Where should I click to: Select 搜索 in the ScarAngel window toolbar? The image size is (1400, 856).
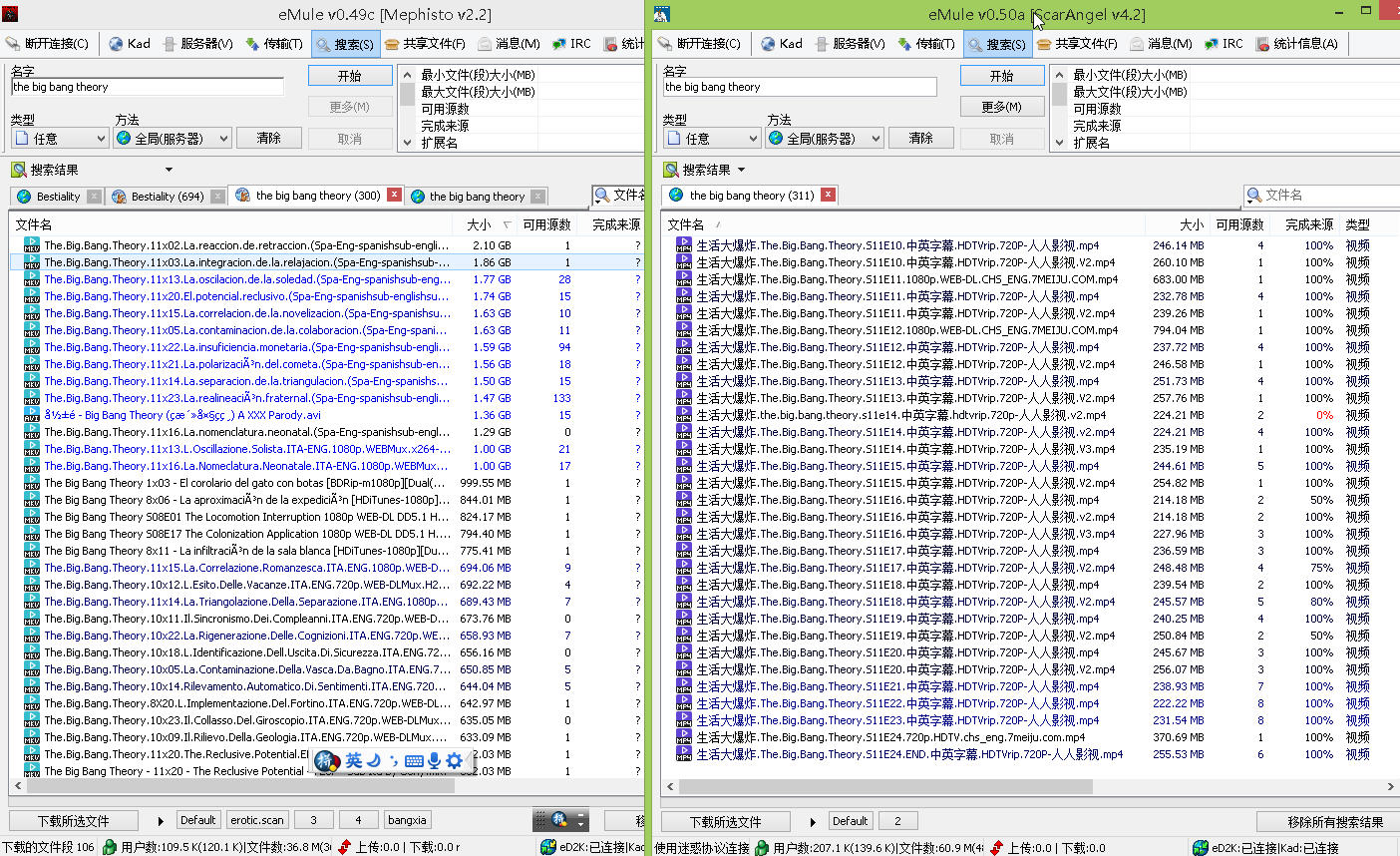996,43
